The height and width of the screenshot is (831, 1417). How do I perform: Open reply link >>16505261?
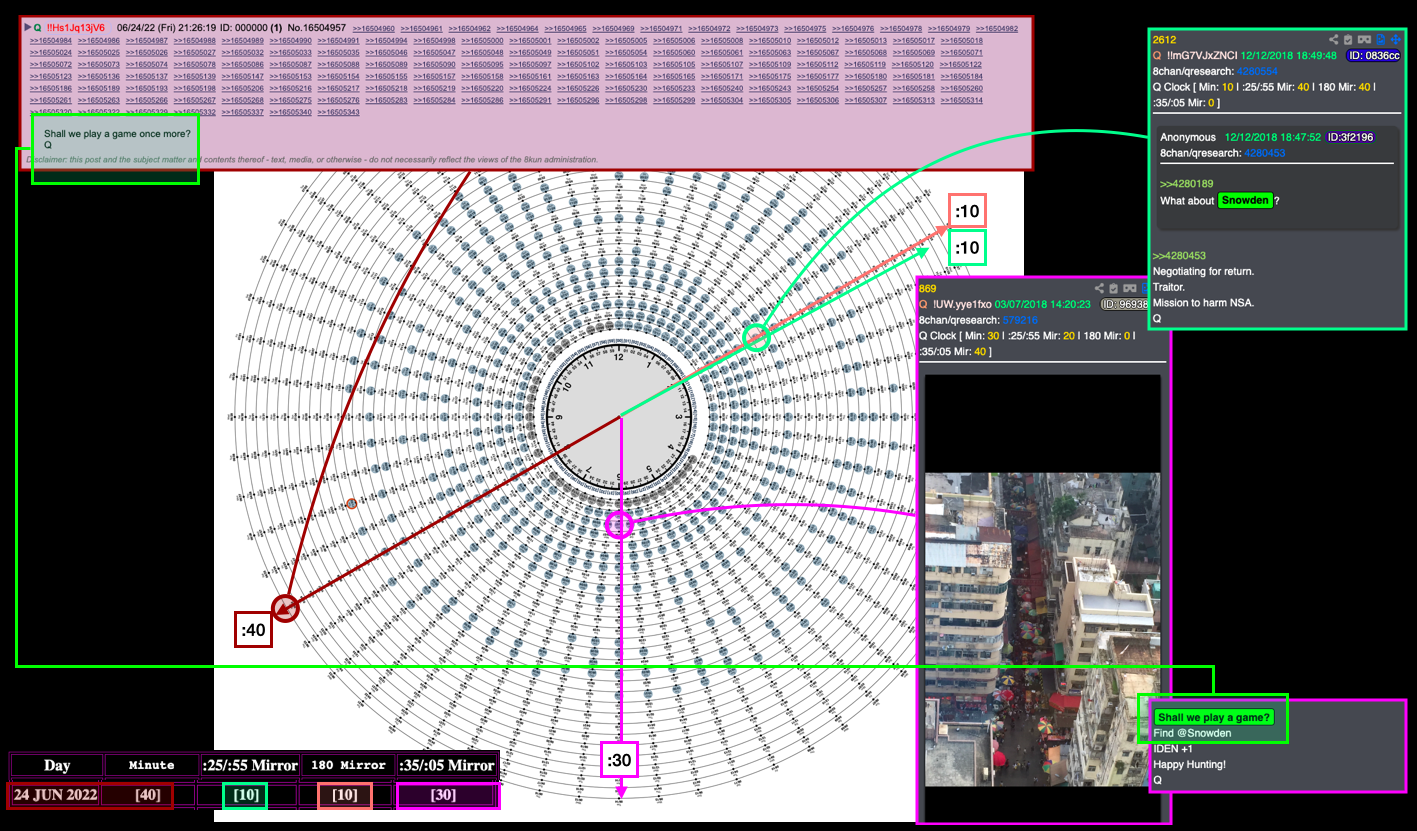point(51,101)
